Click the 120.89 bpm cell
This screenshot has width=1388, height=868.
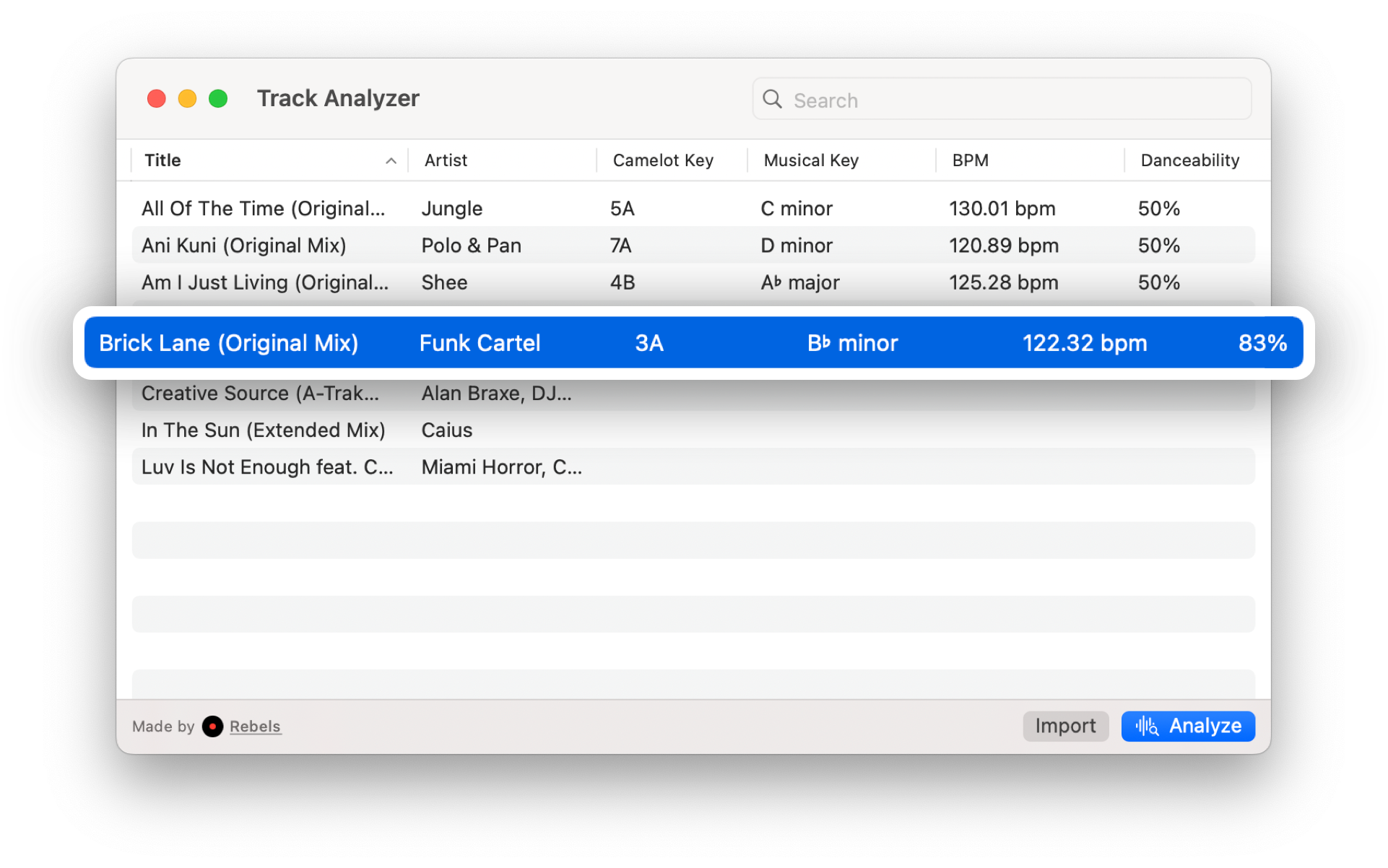(1004, 246)
